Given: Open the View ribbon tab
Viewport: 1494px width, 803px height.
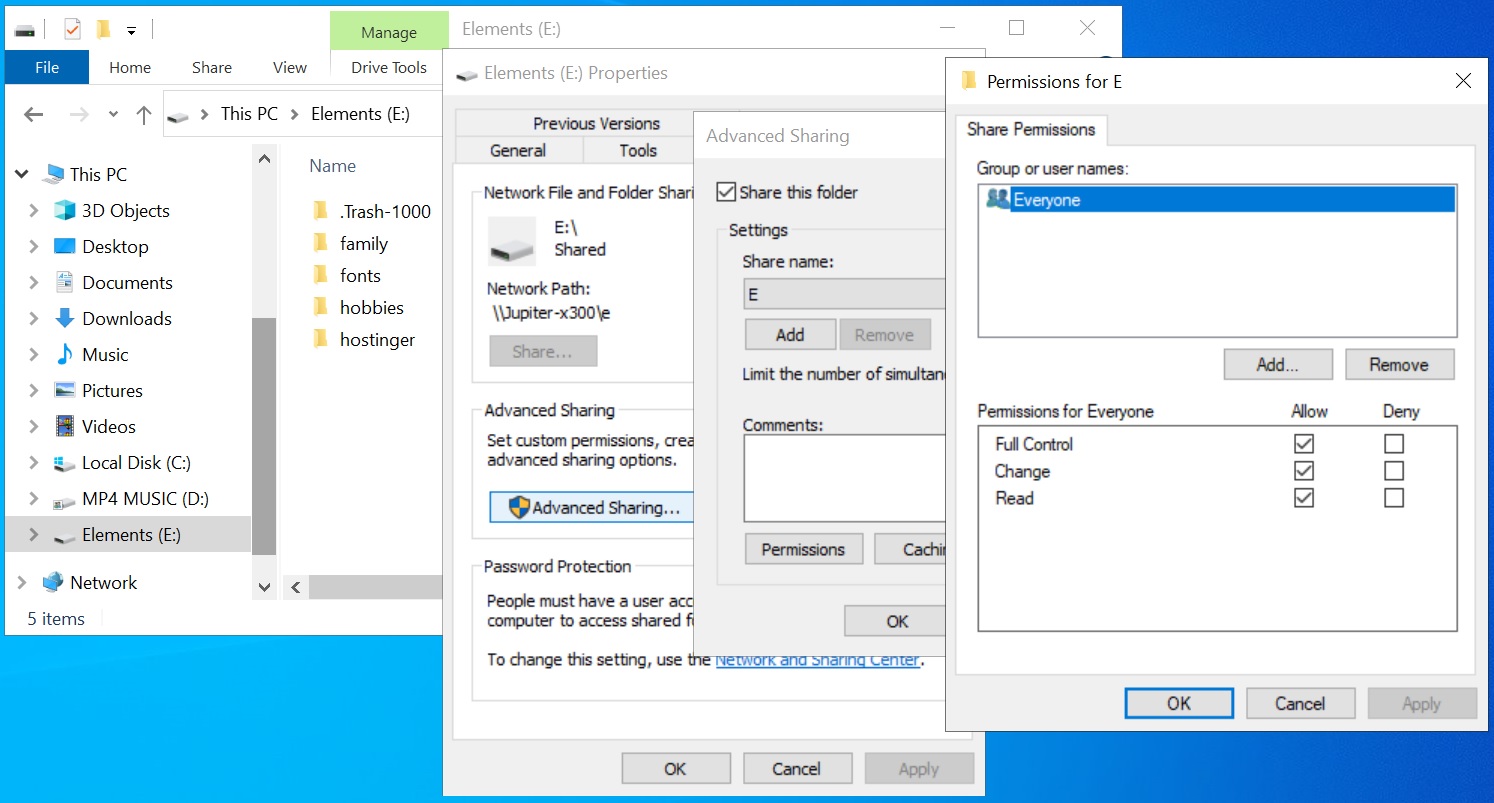Looking at the screenshot, I should pos(289,68).
